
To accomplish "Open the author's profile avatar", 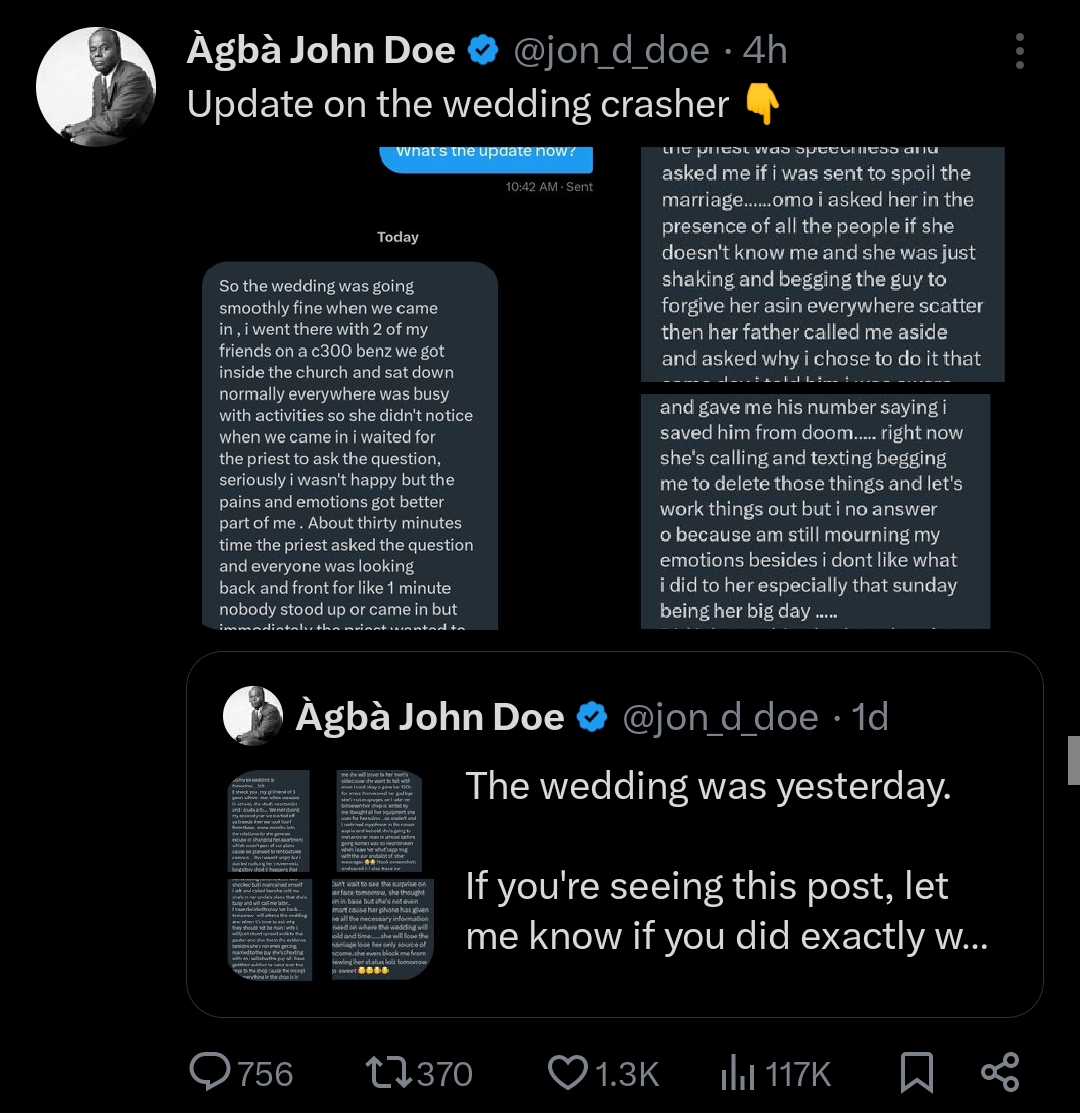I will click(x=96, y=88).
